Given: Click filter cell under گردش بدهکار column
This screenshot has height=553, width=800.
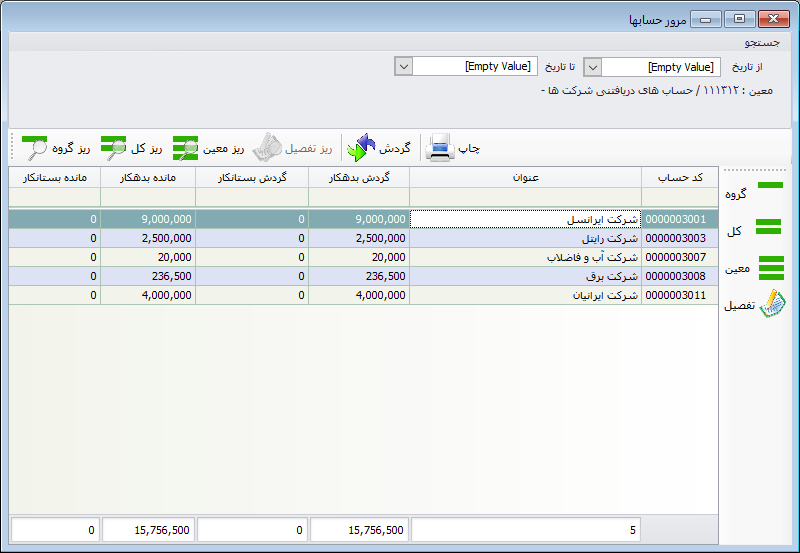Looking at the screenshot, I should (359, 197).
